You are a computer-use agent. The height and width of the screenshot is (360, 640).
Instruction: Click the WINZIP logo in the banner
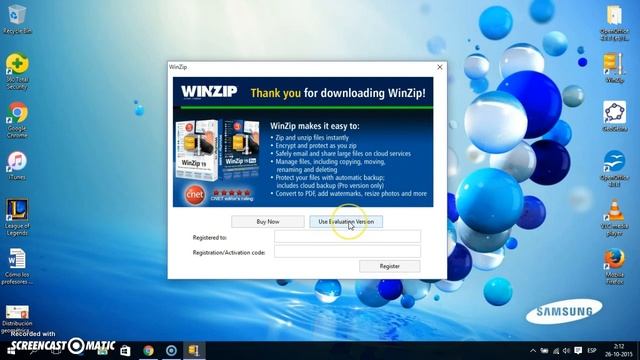pos(209,92)
